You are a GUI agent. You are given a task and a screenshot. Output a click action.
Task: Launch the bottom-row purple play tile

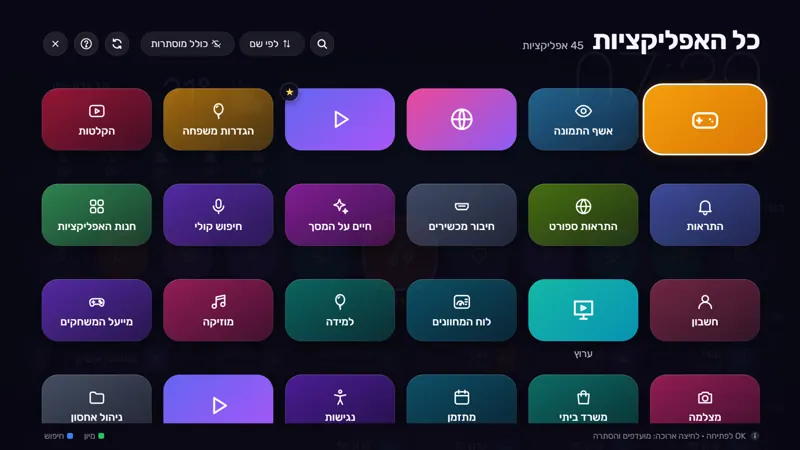(x=218, y=399)
